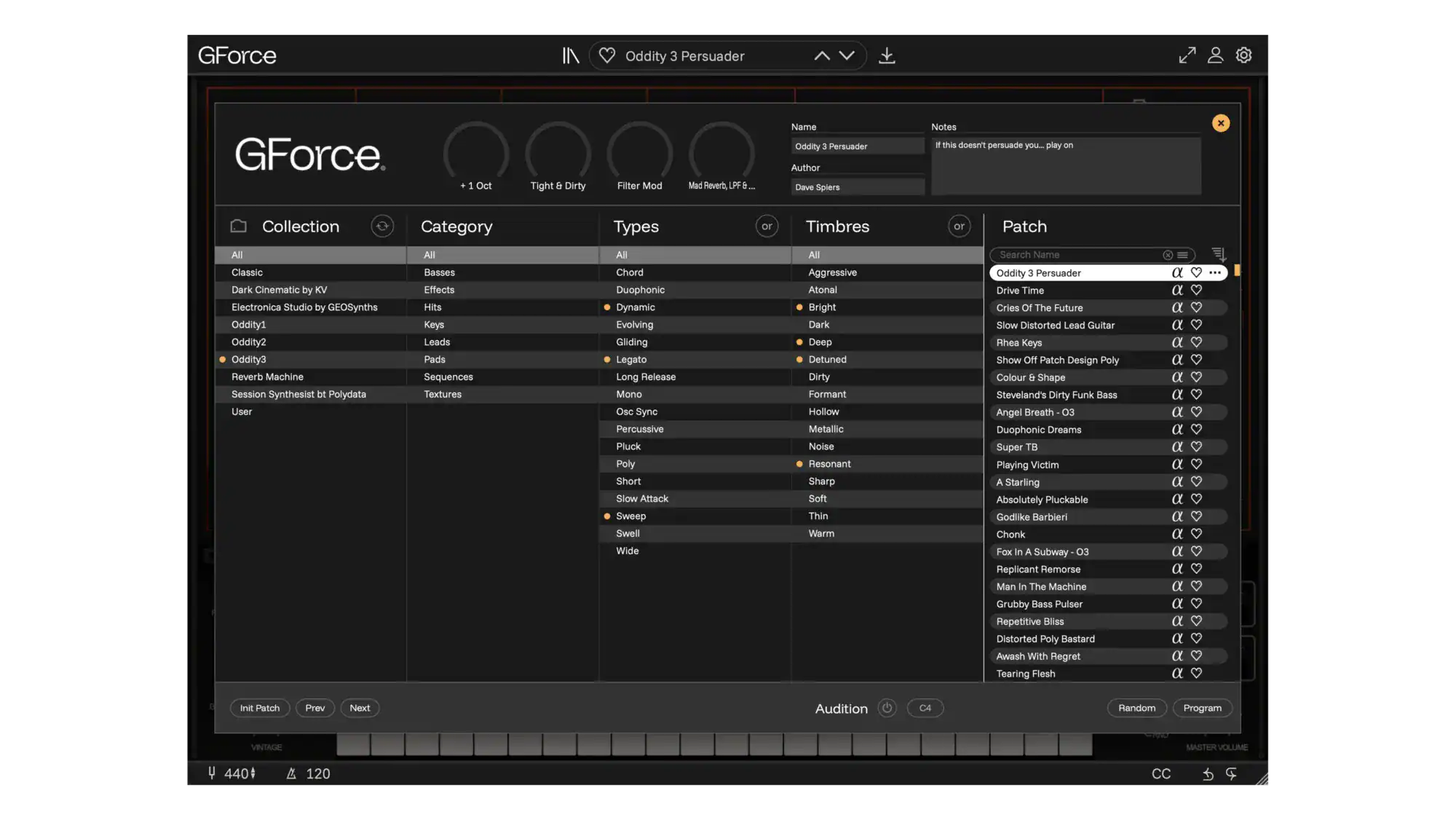Image resolution: width=1456 pixels, height=820 pixels.
Task: Toggle Timbres or/and filter mode
Action: click(x=960, y=226)
